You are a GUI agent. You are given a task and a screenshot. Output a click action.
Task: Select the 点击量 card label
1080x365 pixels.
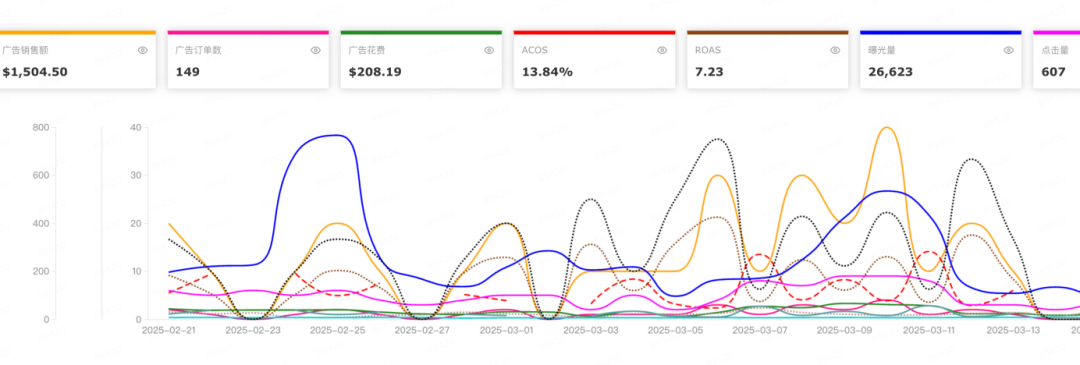point(1055,50)
